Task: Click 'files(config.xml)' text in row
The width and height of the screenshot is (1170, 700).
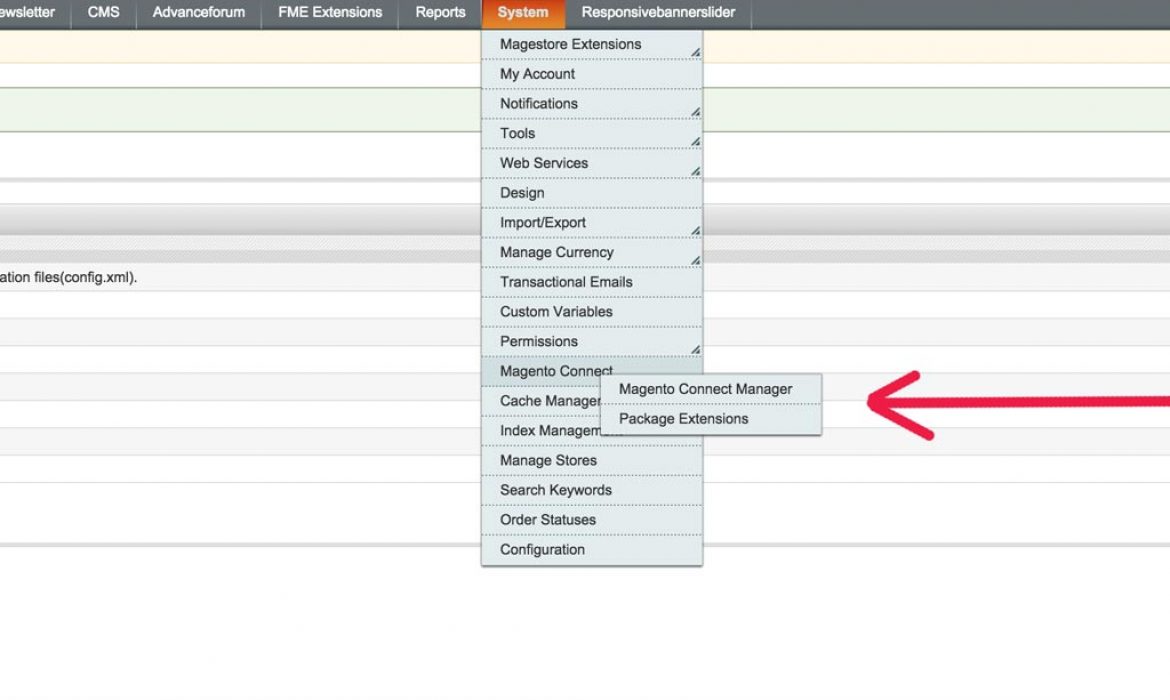Action: click(85, 278)
